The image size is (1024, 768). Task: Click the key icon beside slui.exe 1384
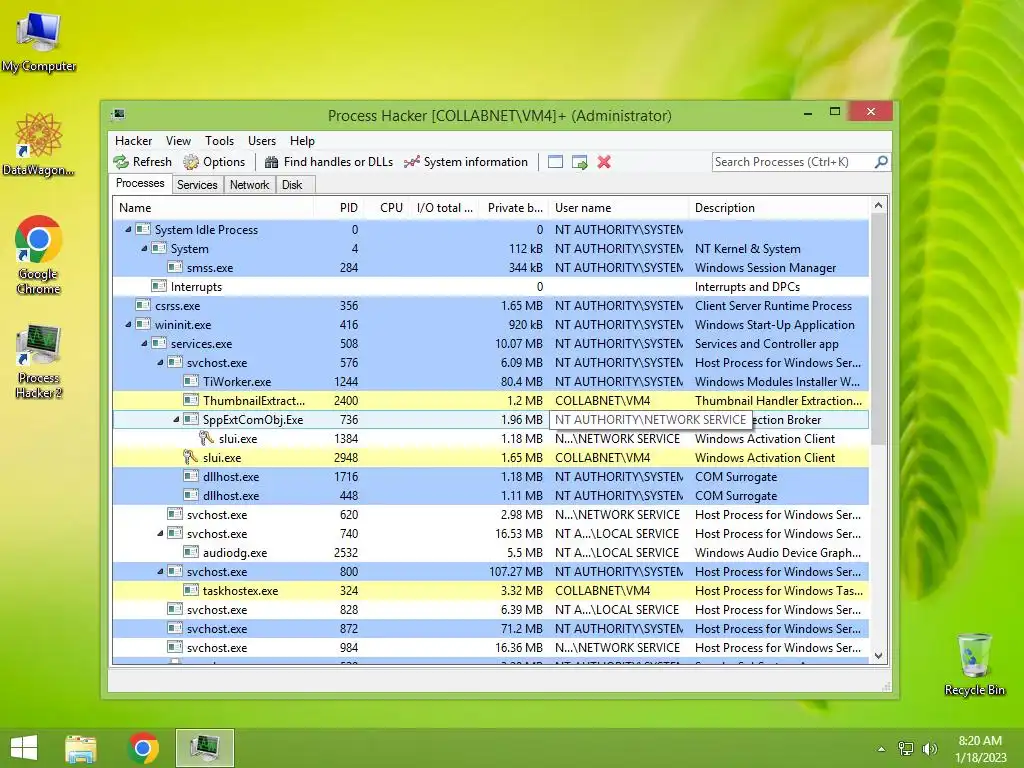[206, 438]
